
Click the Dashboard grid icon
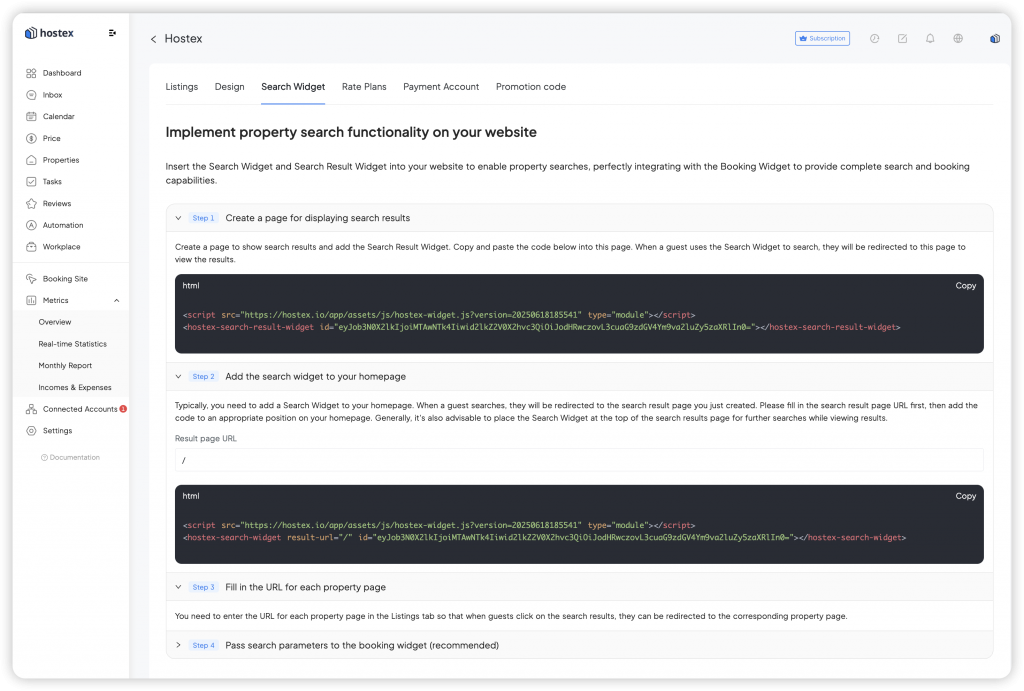click(31, 73)
